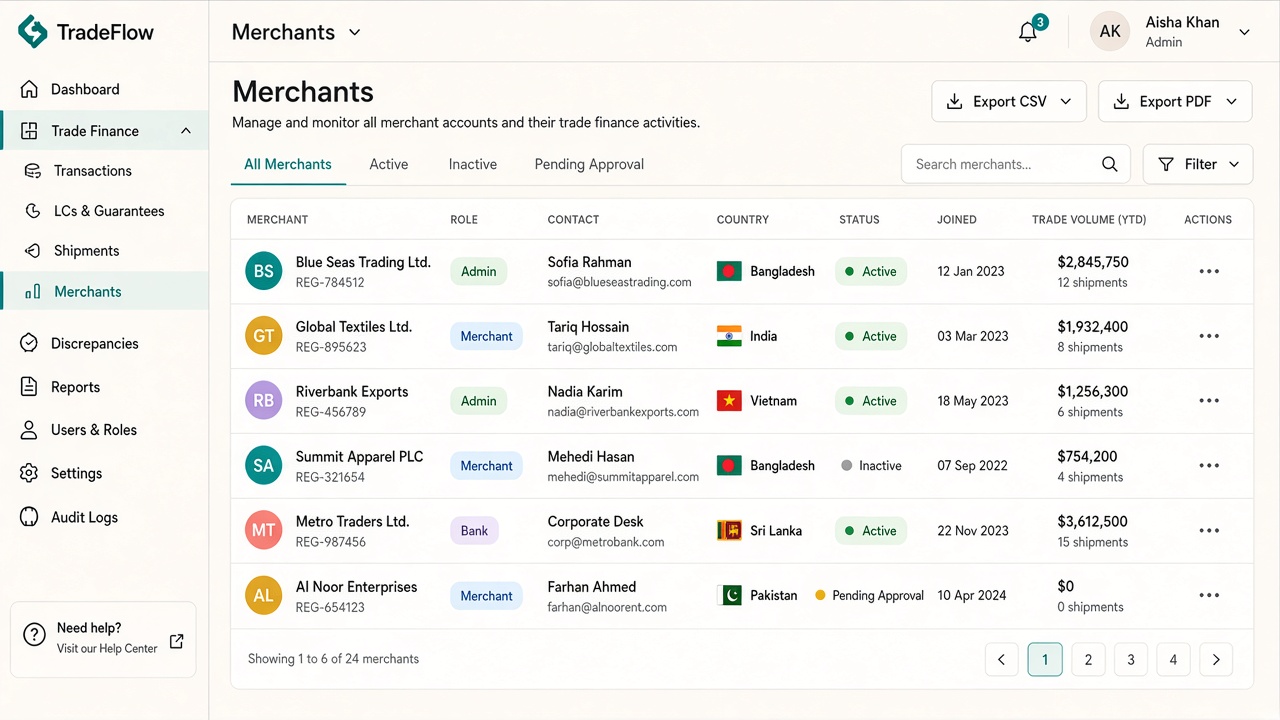Viewport: 1280px width, 720px height.
Task: Open the Merchants header dropdown
Action: pos(296,32)
